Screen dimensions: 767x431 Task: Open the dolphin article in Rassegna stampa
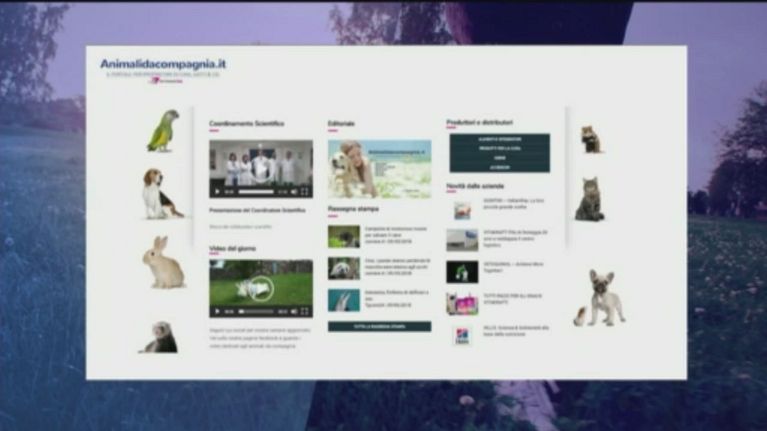(343, 300)
